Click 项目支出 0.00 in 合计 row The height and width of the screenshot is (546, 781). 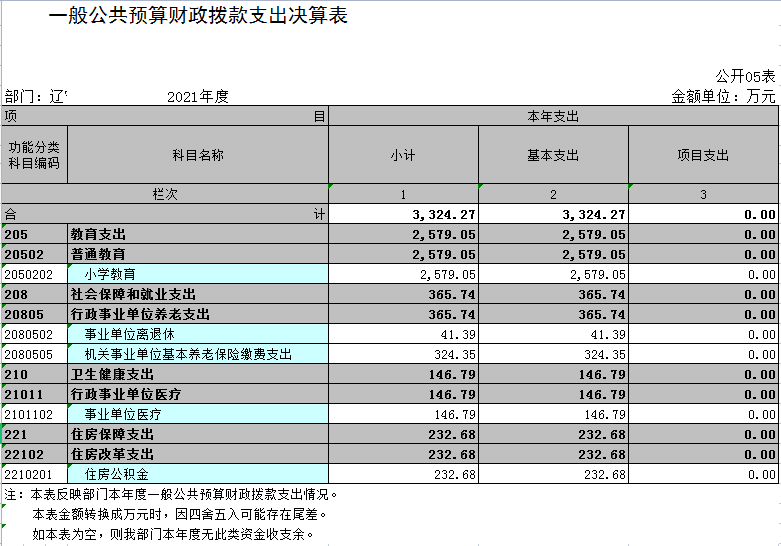click(703, 214)
